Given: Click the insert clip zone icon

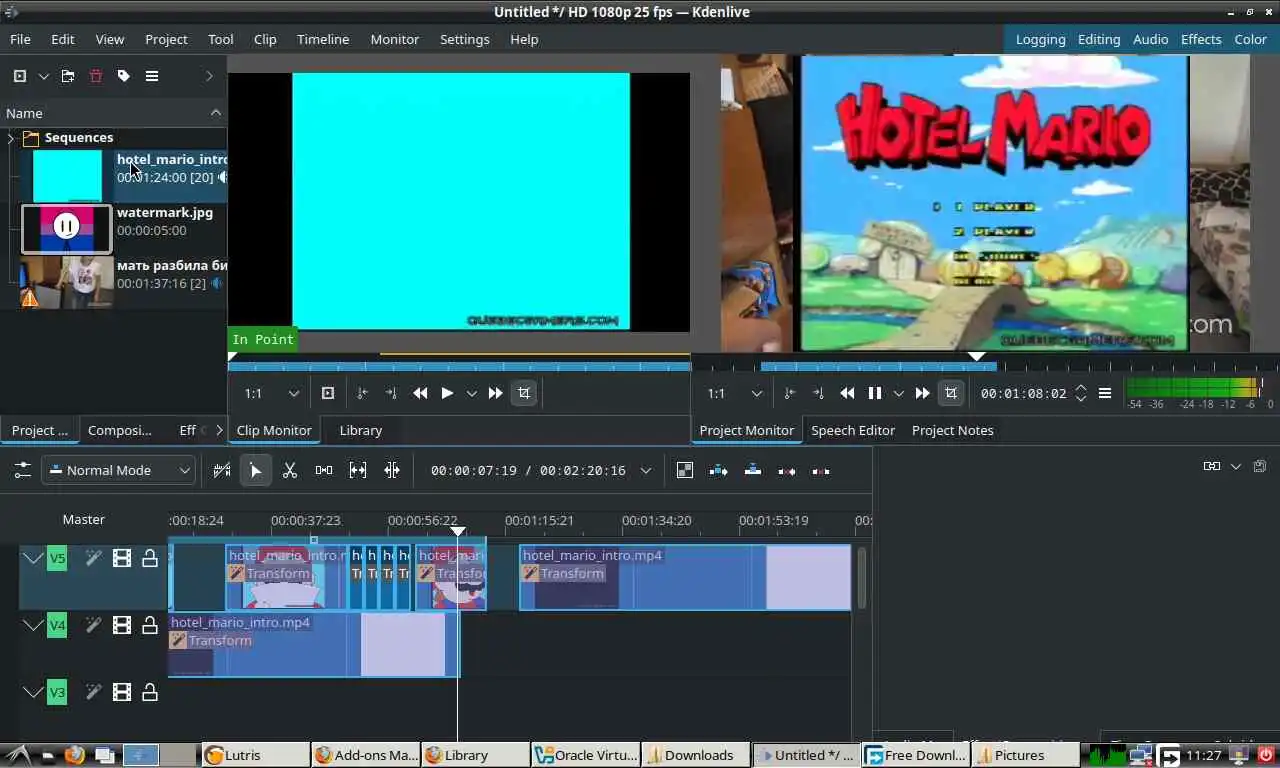Looking at the screenshot, I should (x=718, y=470).
